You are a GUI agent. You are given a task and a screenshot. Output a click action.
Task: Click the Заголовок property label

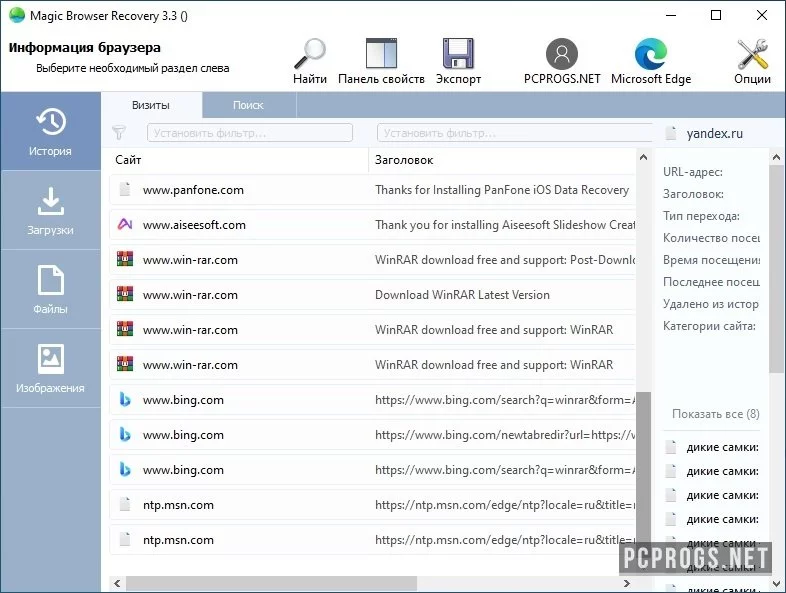(693, 194)
